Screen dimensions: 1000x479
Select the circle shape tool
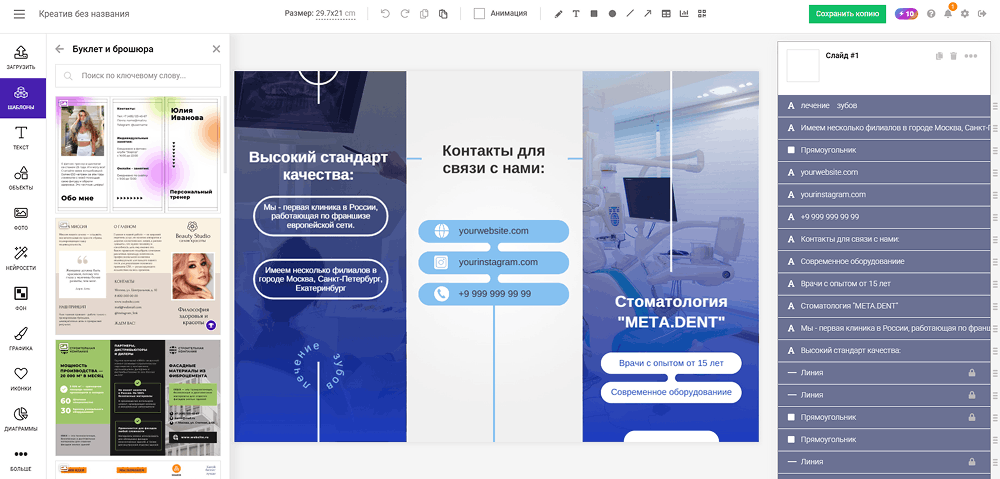click(612, 13)
